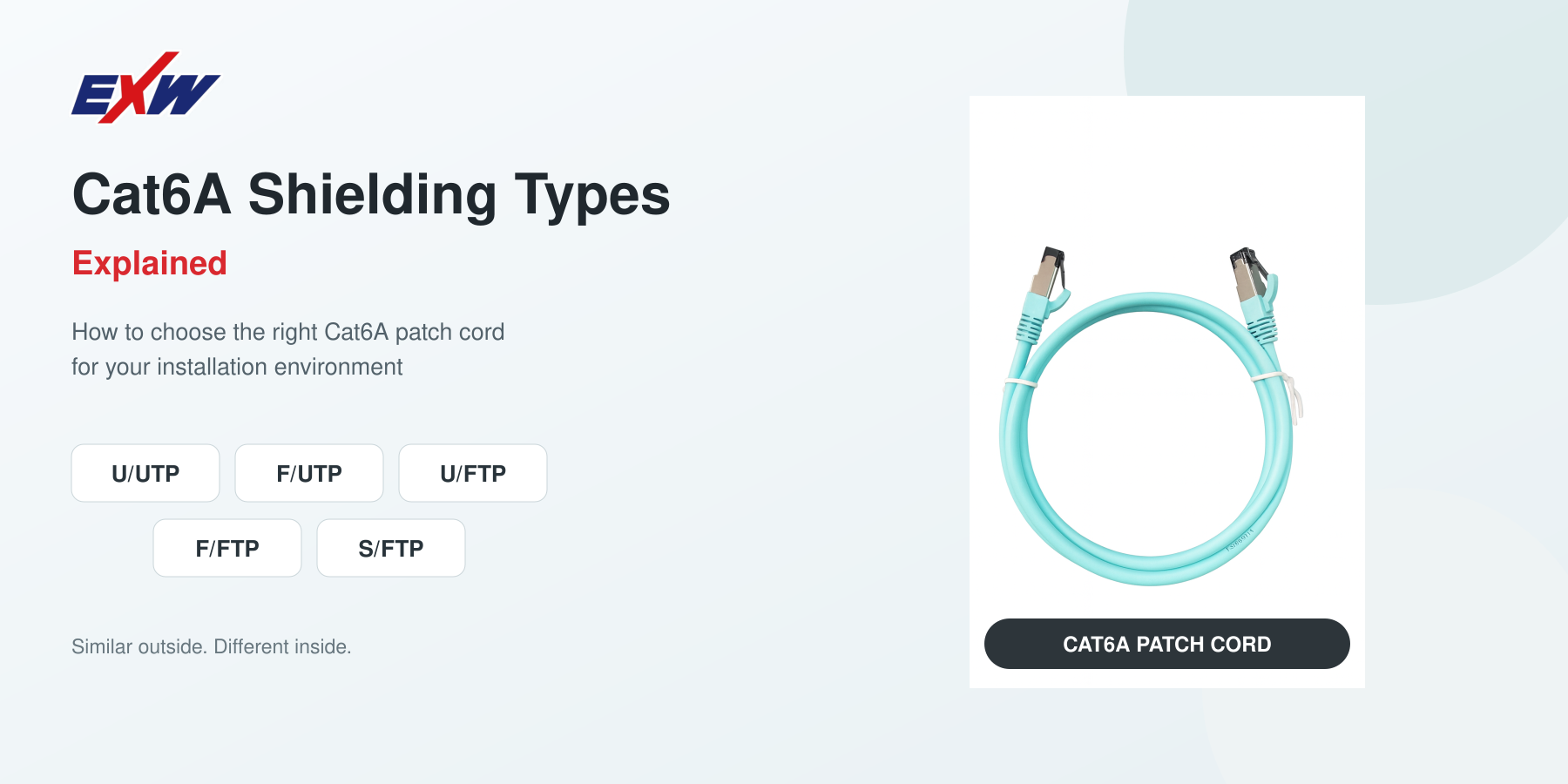Click the 'Similar outside. Different inside.' tagline

tap(212, 646)
